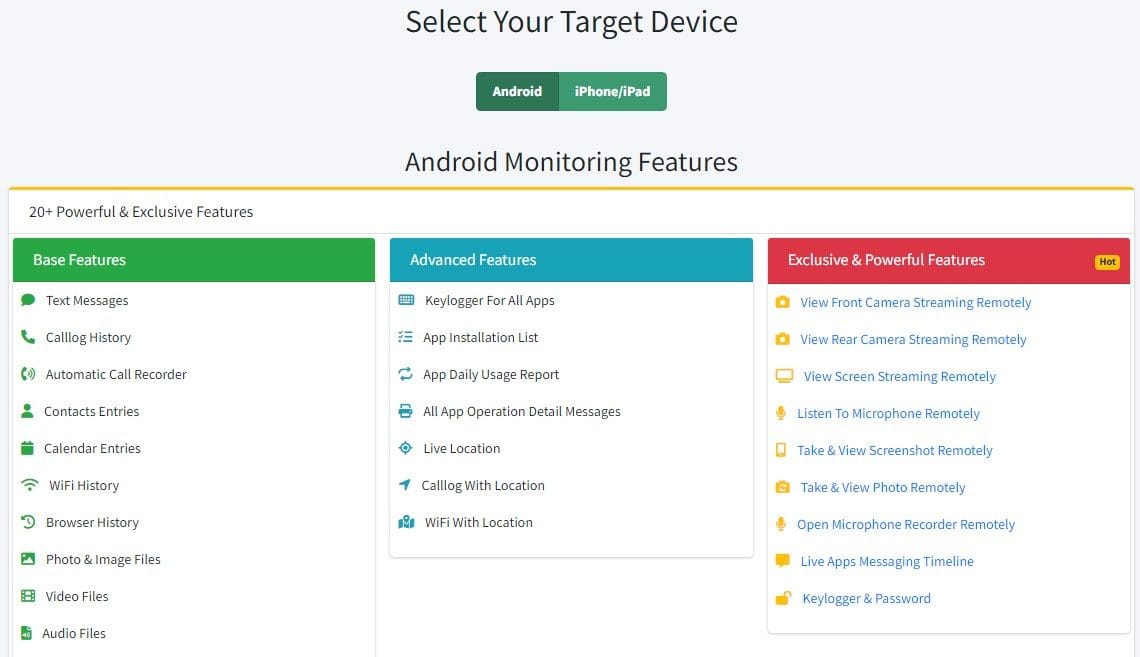Click the Keylogger & Password unlock icon
1140x657 pixels.
tap(784, 598)
